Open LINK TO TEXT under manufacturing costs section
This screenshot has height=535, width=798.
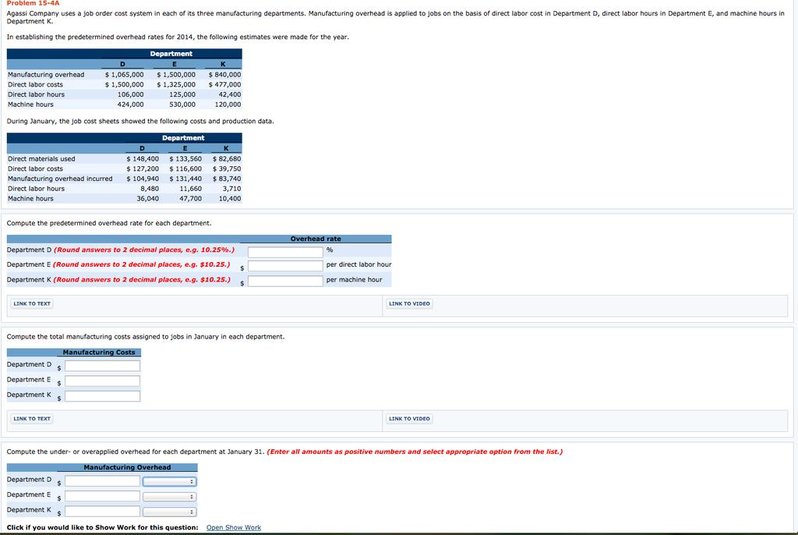pos(32,419)
